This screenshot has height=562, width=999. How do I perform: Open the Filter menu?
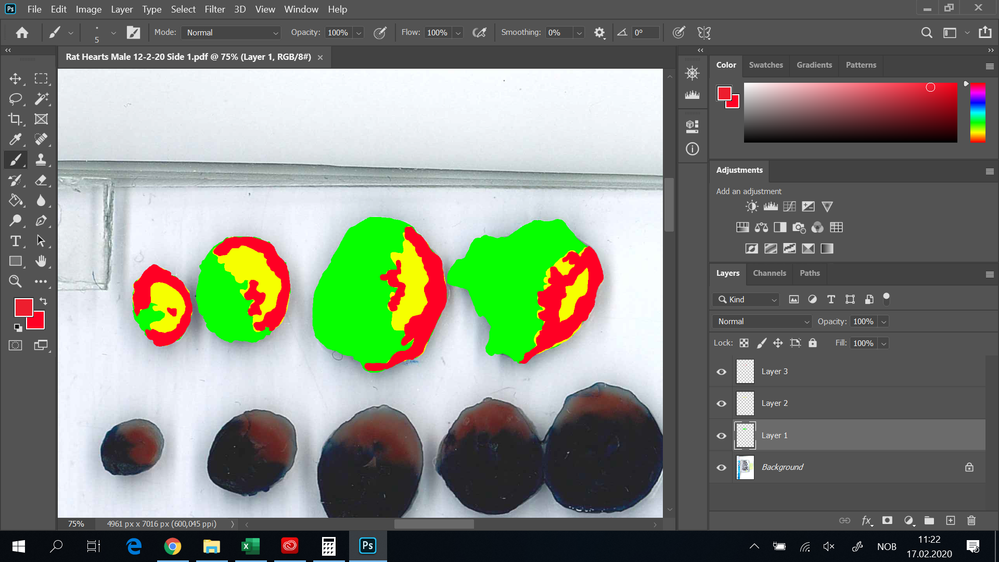tap(215, 10)
